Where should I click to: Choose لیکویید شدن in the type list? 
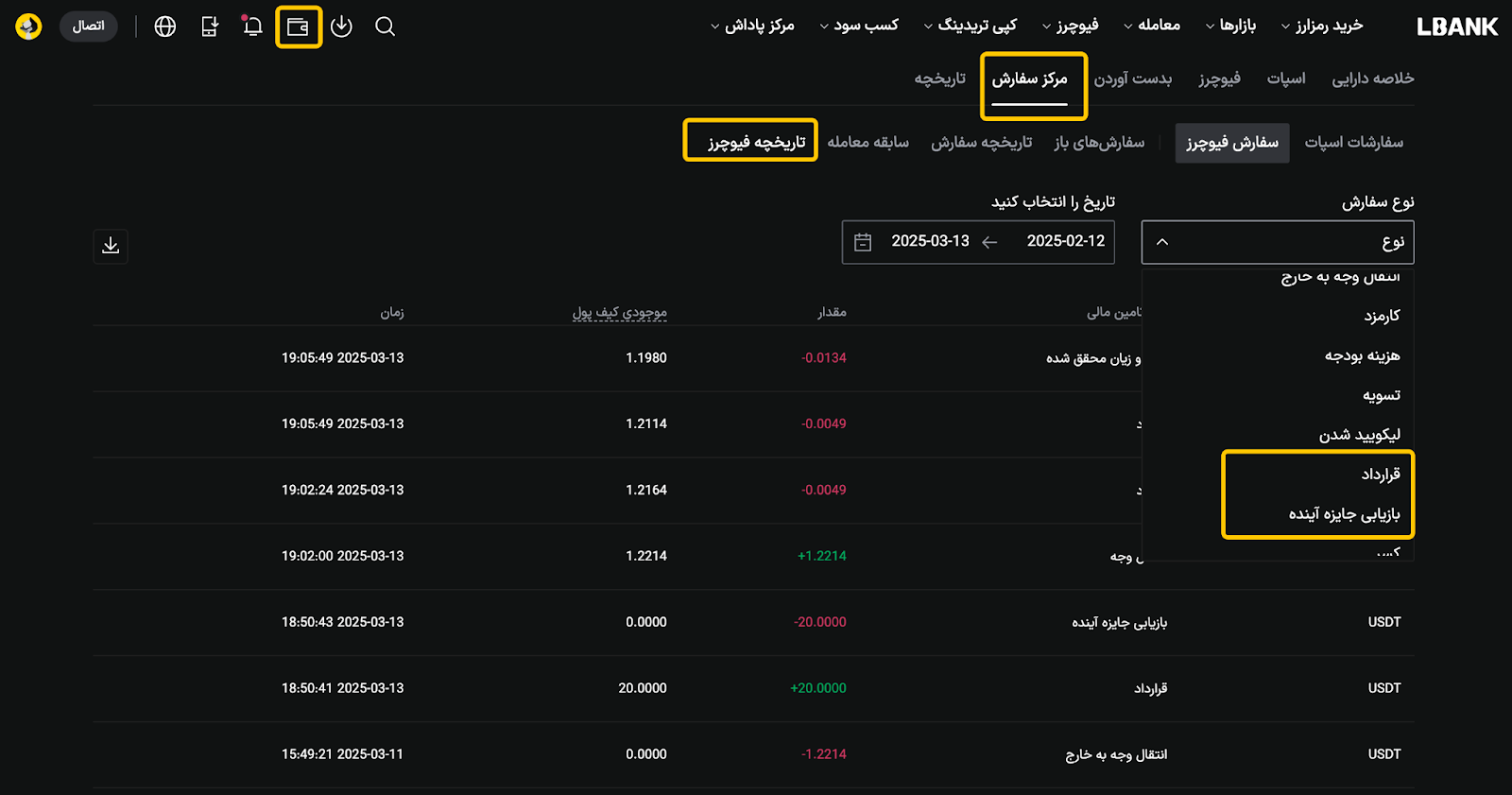pyautogui.click(x=1359, y=435)
